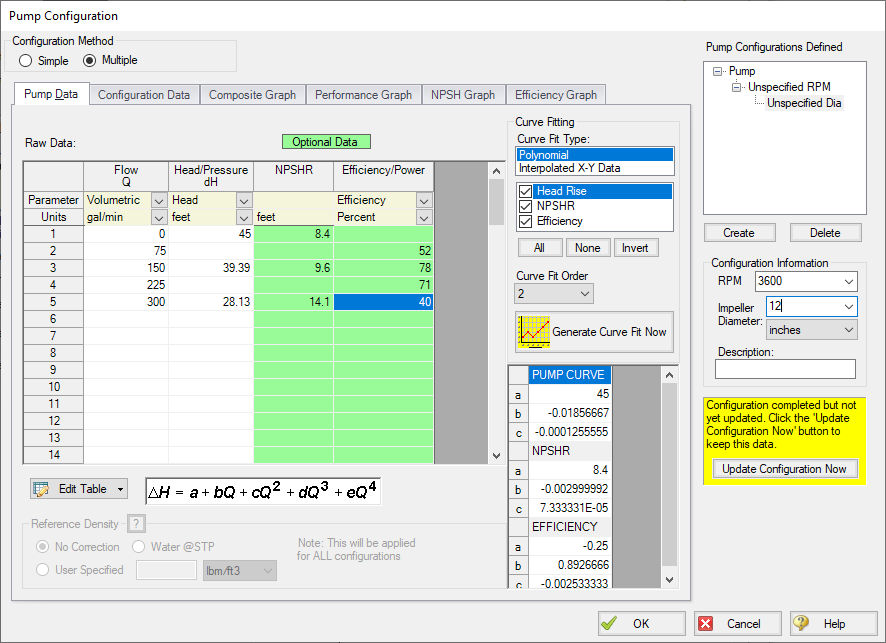The height and width of the screenshot is (643, 886).
Task: Uncheck the Head Rise checkbox
Action: [525, 191]
